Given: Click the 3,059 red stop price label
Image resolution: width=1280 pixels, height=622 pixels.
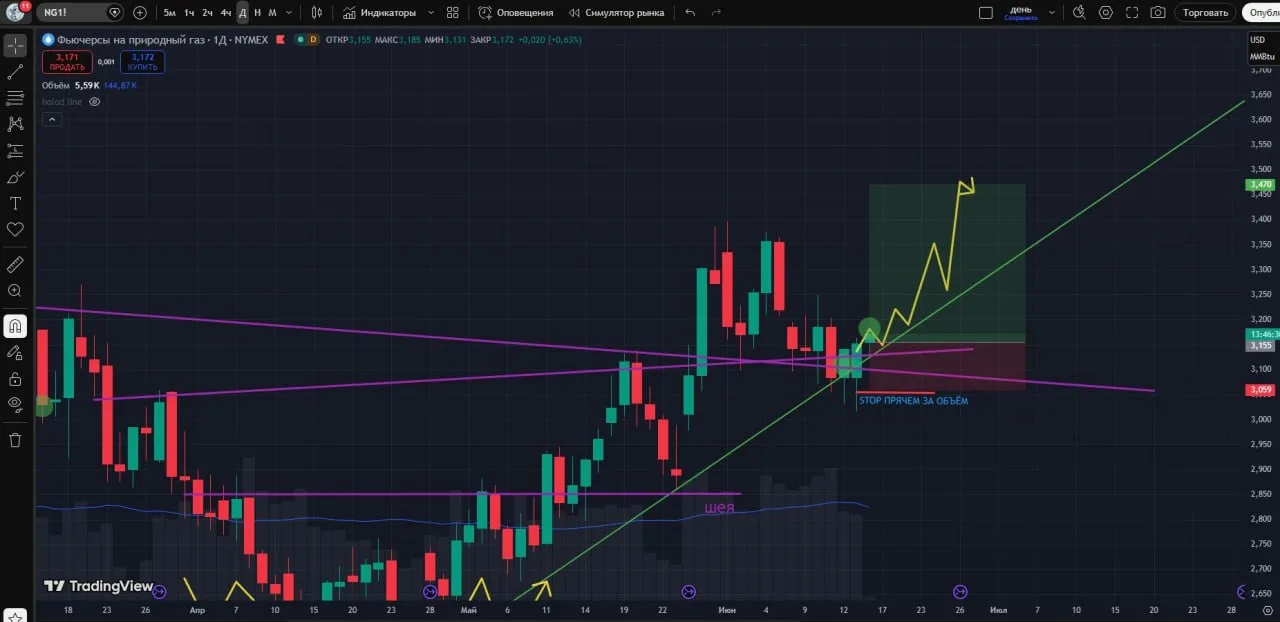Looking at the screenshot, I should [x=1260, y=390].
